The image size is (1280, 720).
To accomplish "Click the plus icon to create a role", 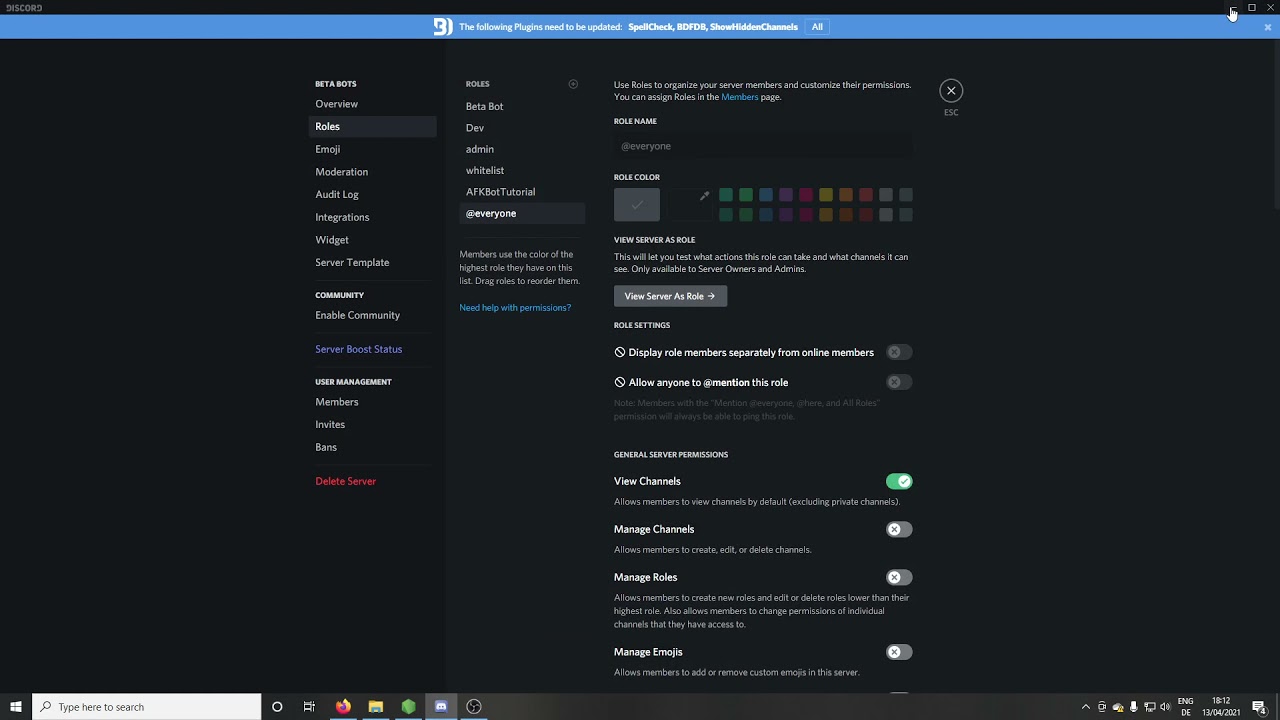I will [x=573, y=84].
